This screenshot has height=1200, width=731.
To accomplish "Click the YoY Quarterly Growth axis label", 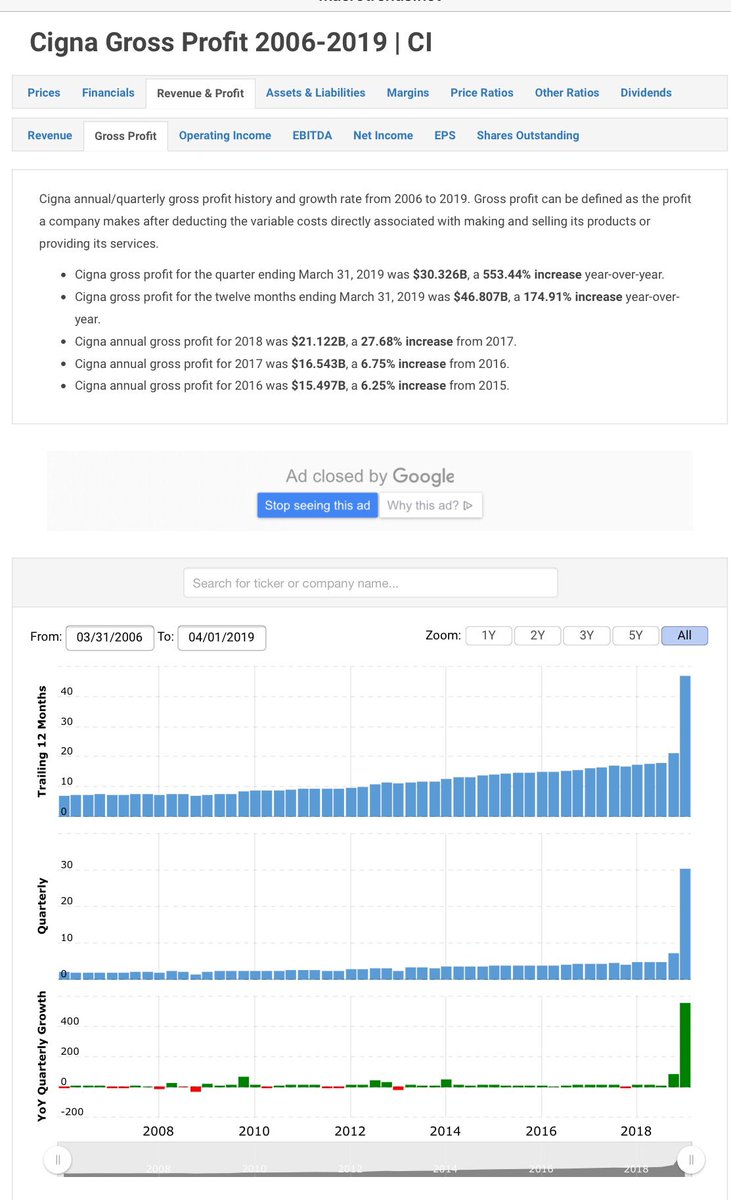I will pyautogui.click(x=42, y=1056).
